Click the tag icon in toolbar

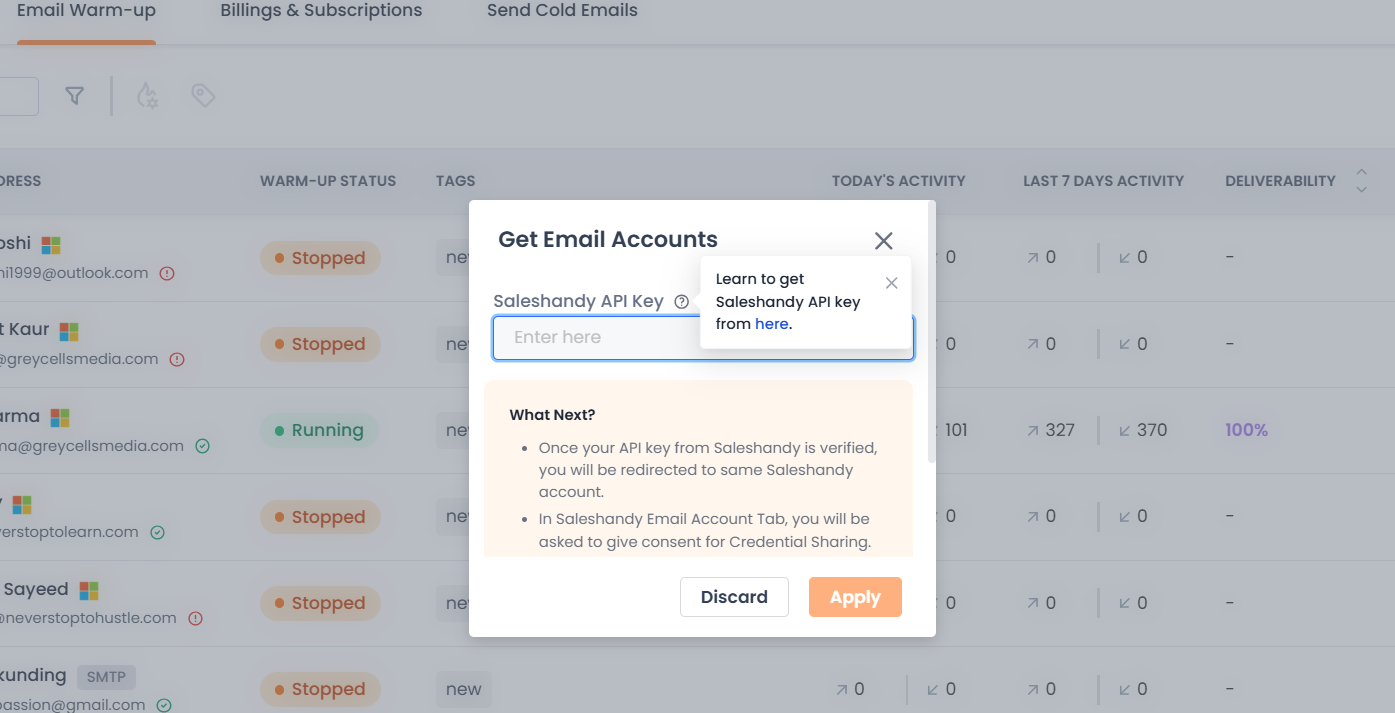203,96
